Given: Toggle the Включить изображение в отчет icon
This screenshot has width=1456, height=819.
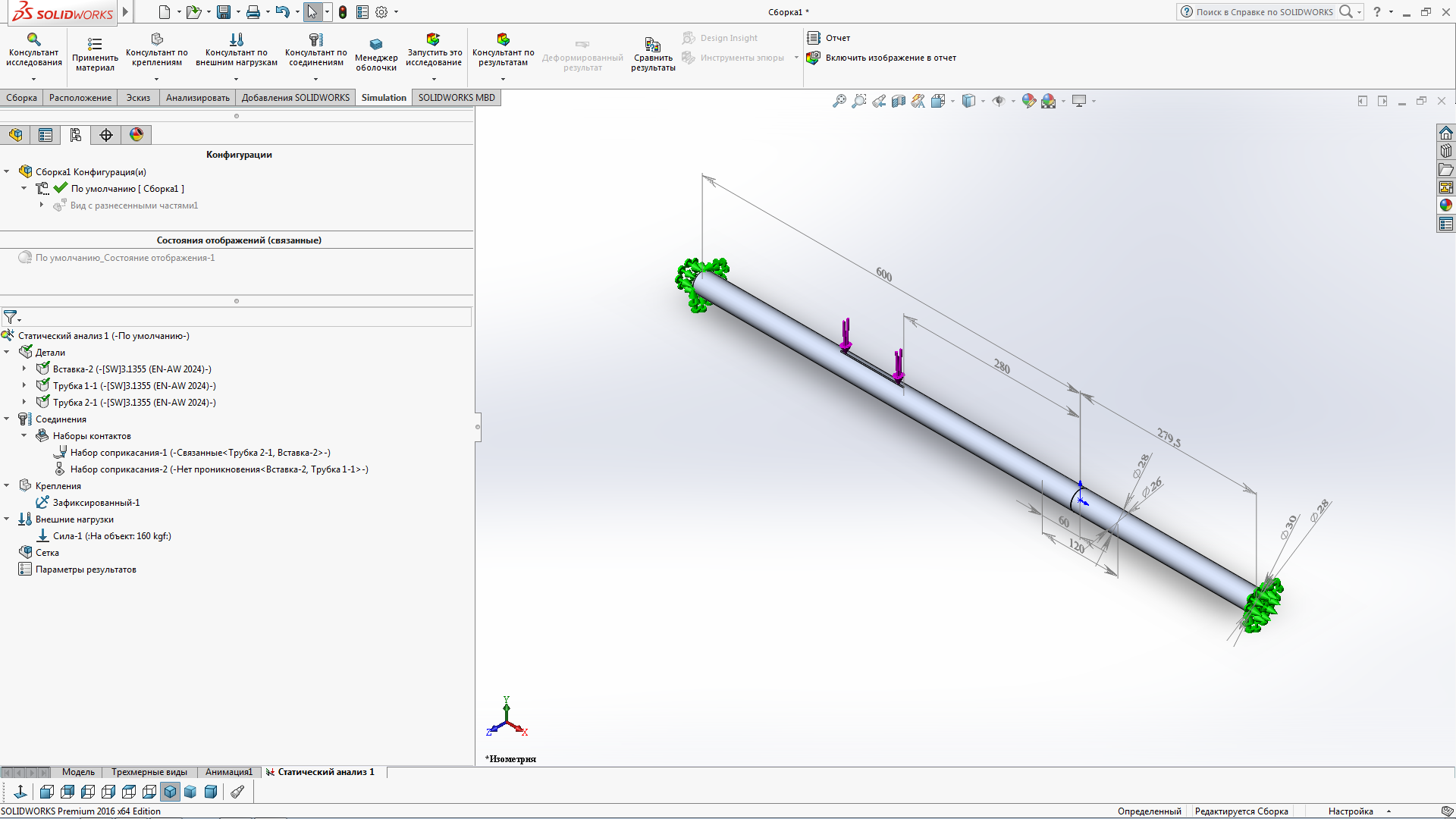Looking at the screenshot, I should (x=816, y=58).
